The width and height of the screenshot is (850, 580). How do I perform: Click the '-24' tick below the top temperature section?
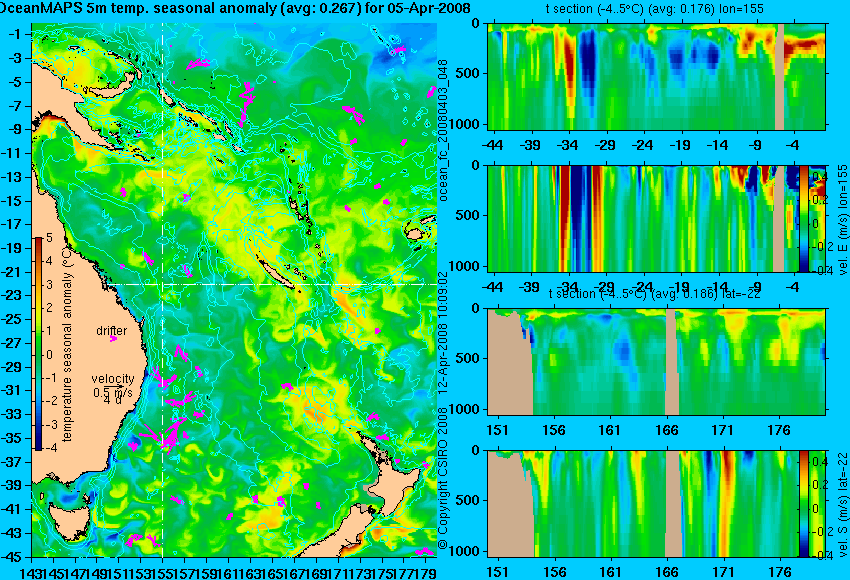point(643,145)
